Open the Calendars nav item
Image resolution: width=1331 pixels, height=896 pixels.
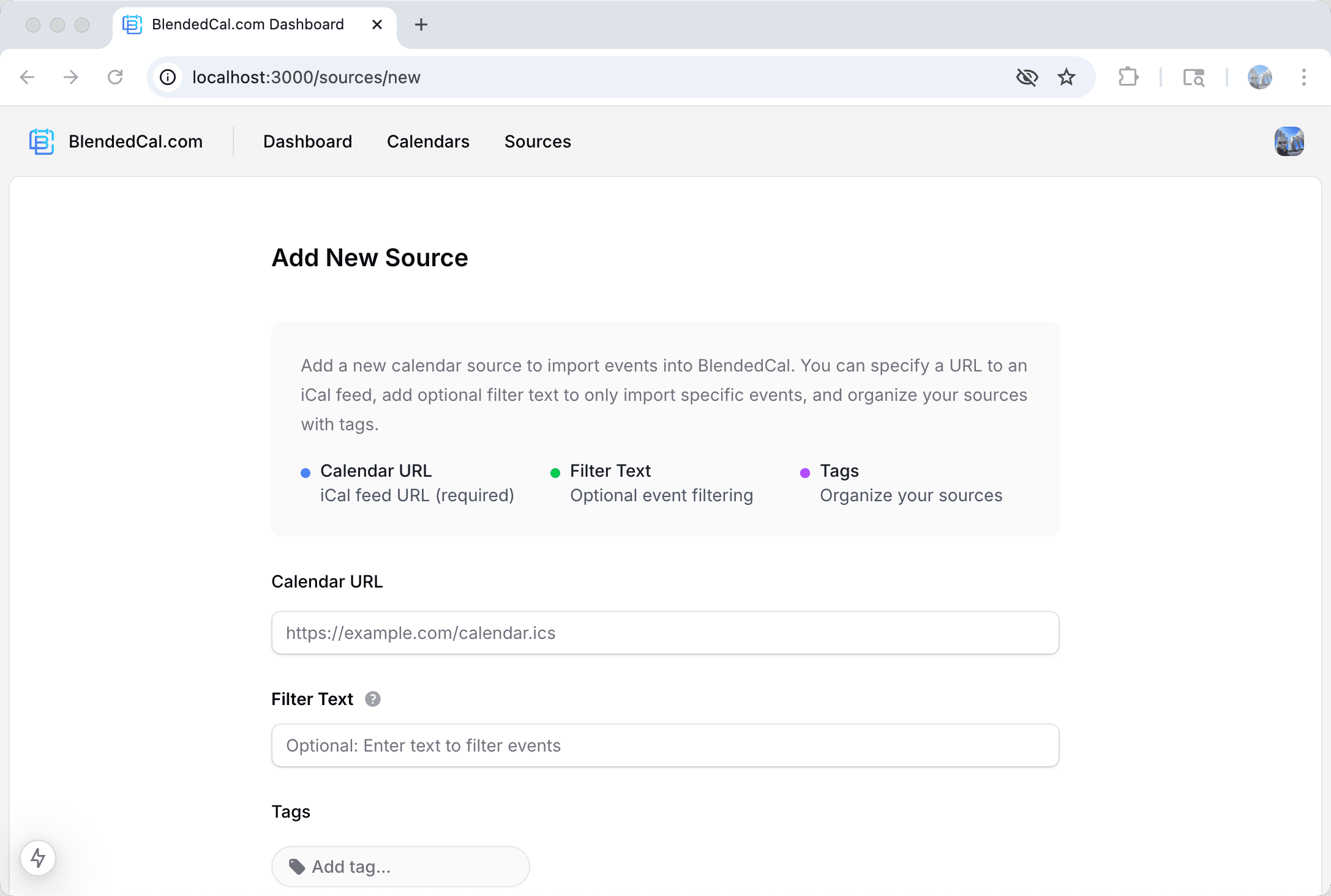click(428, 141)
